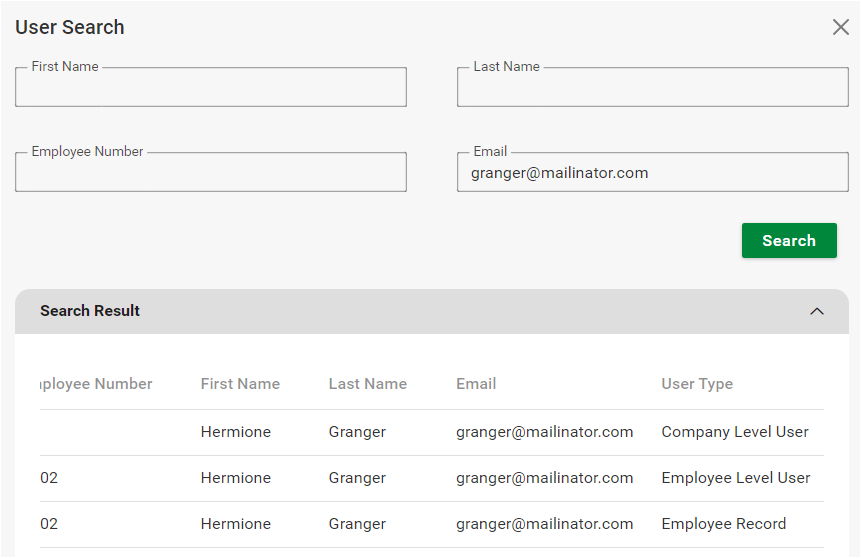Sort results by Email column header
This screenshot has width=861, height=558.
pyautogui.click(x=476, y=384)
